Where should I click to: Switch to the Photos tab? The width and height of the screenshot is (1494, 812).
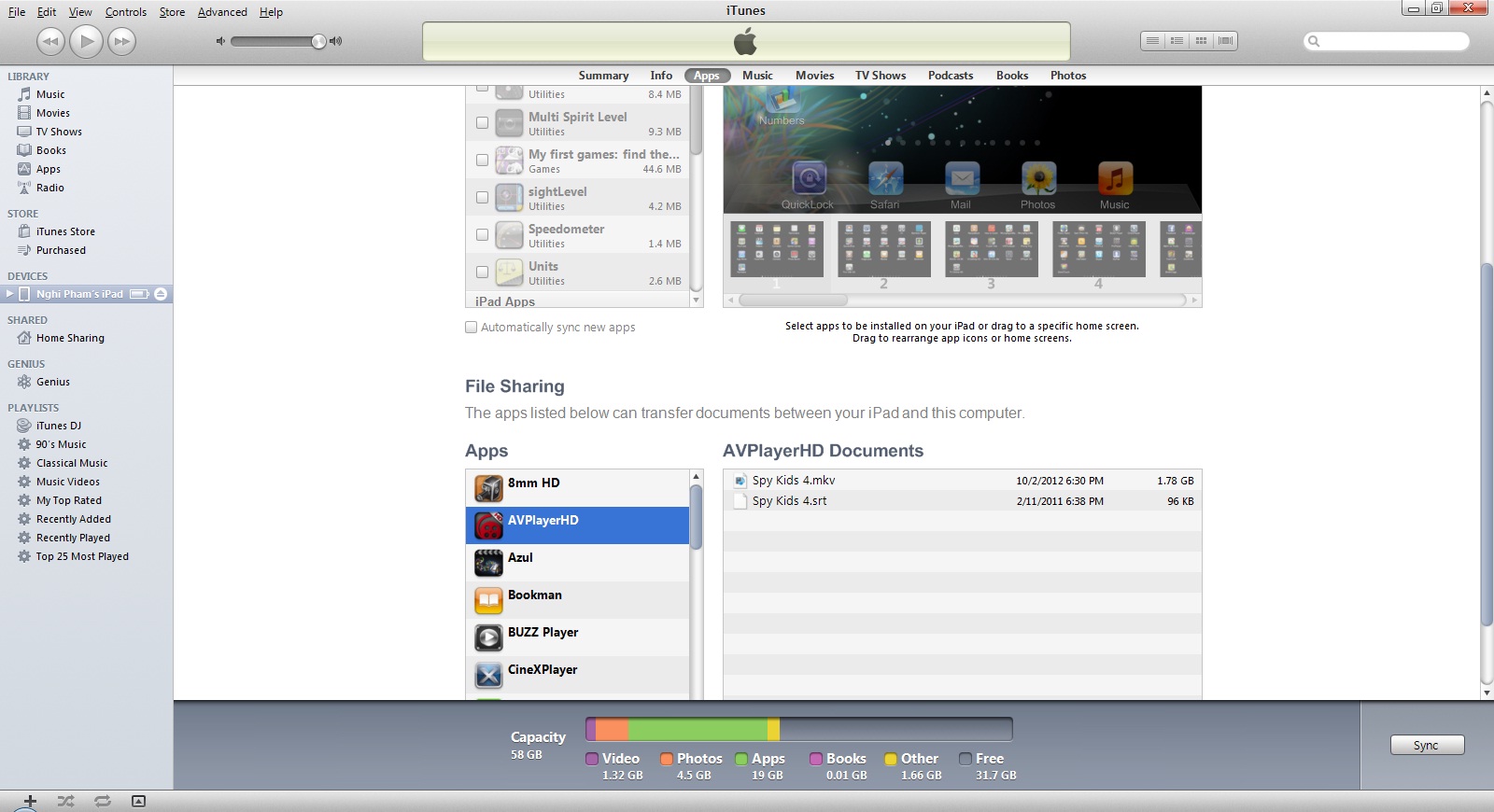1068,76
